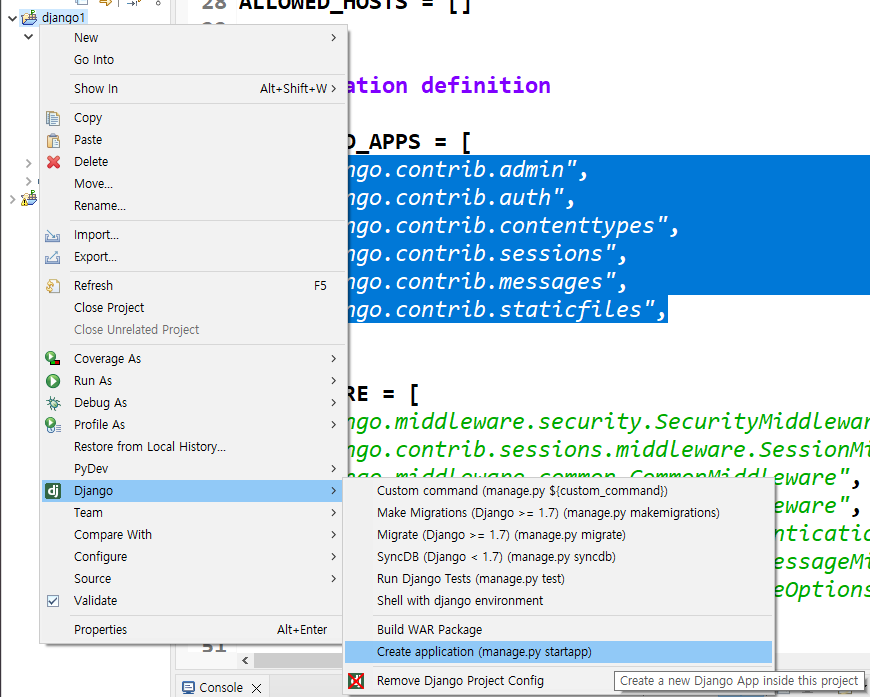Click the middleware.security.SecurityMiddleware line

(608, 422)
